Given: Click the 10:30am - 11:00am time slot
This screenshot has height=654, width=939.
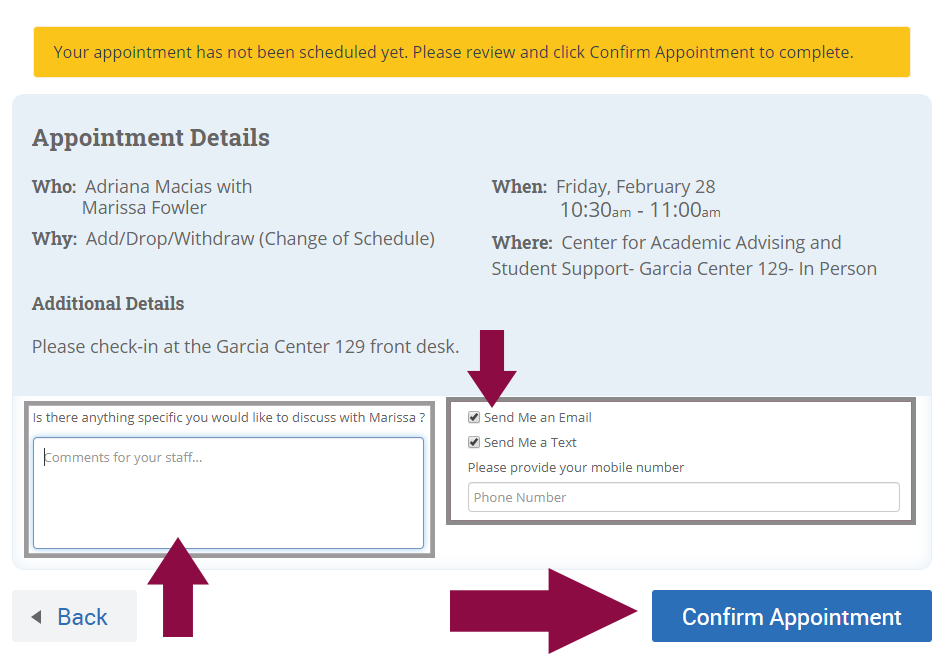Looking at the screenshot, I should (x=640, y=211).
